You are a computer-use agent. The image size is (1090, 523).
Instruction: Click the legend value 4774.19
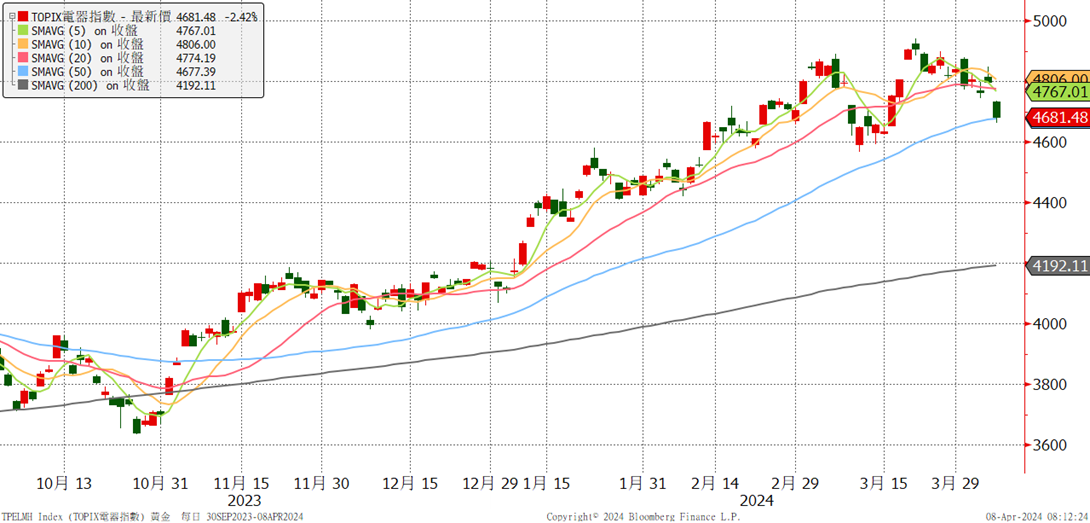(196, 58)
